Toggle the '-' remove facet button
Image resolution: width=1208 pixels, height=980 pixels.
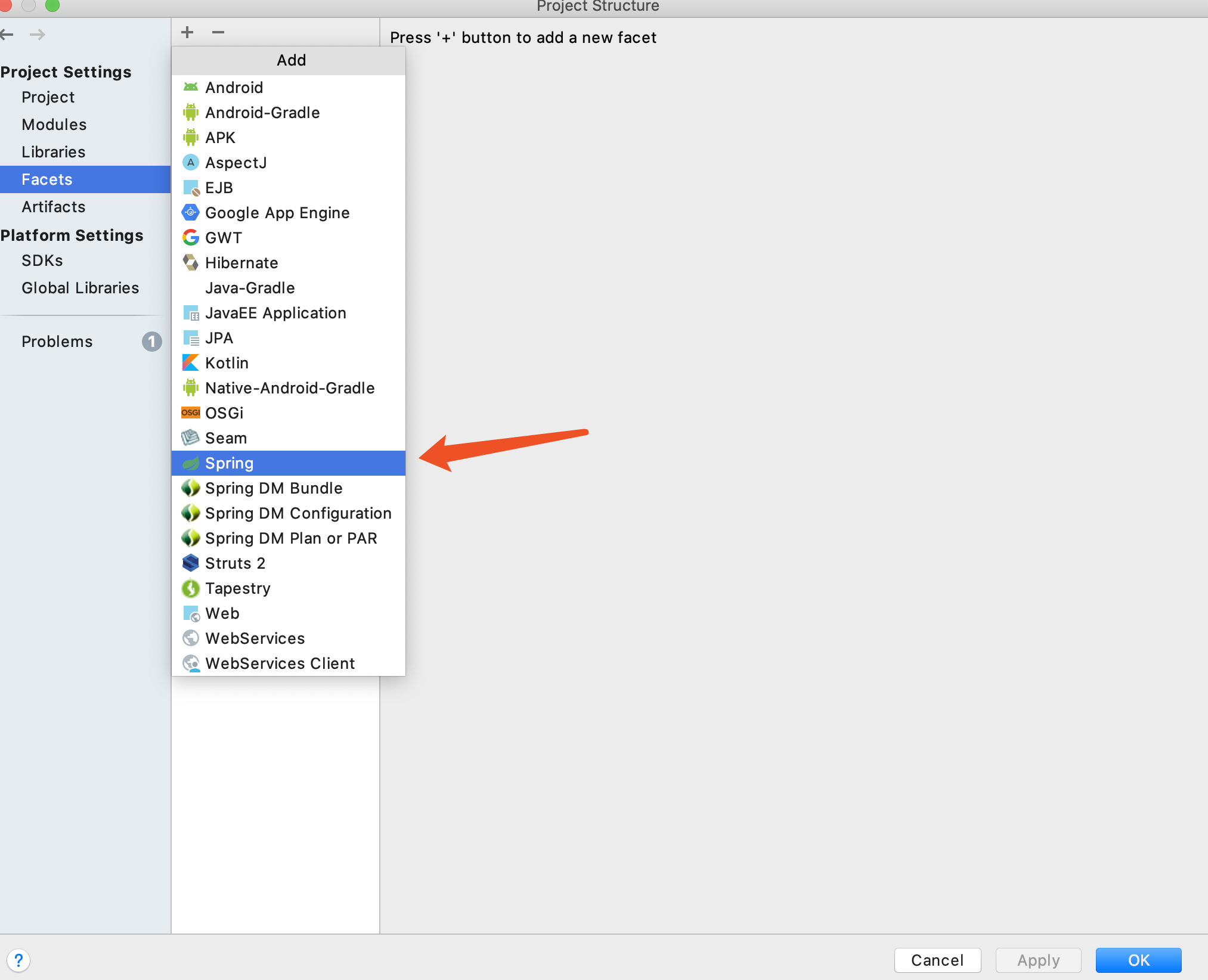point(219,32)
